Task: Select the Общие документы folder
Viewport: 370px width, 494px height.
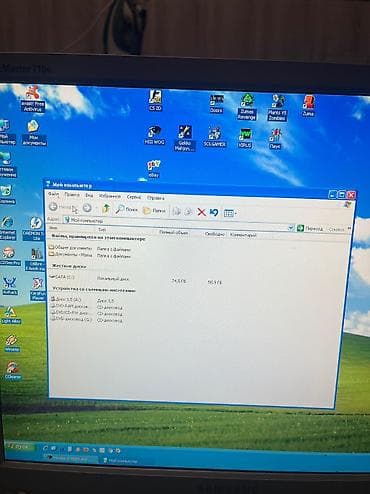Action: coord(70,248)
